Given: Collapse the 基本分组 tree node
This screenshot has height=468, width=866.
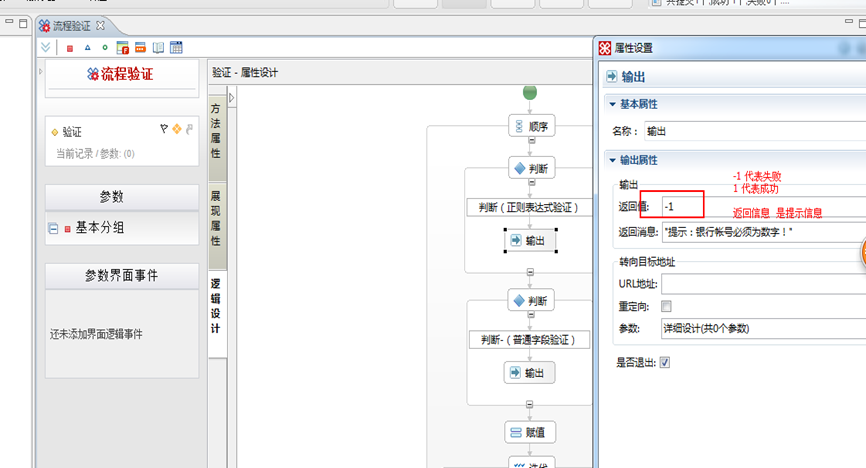Looking at the screenshot, I should [x=53, y=228].
